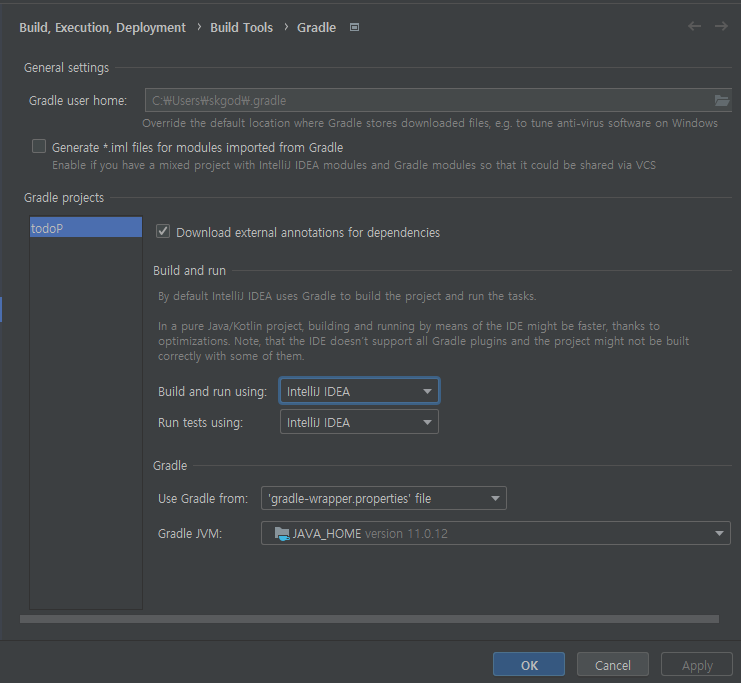This screenshot has height=683, width=741.
Task: Open the Use Gradle from dropdown
Action: tap(384, 498)
